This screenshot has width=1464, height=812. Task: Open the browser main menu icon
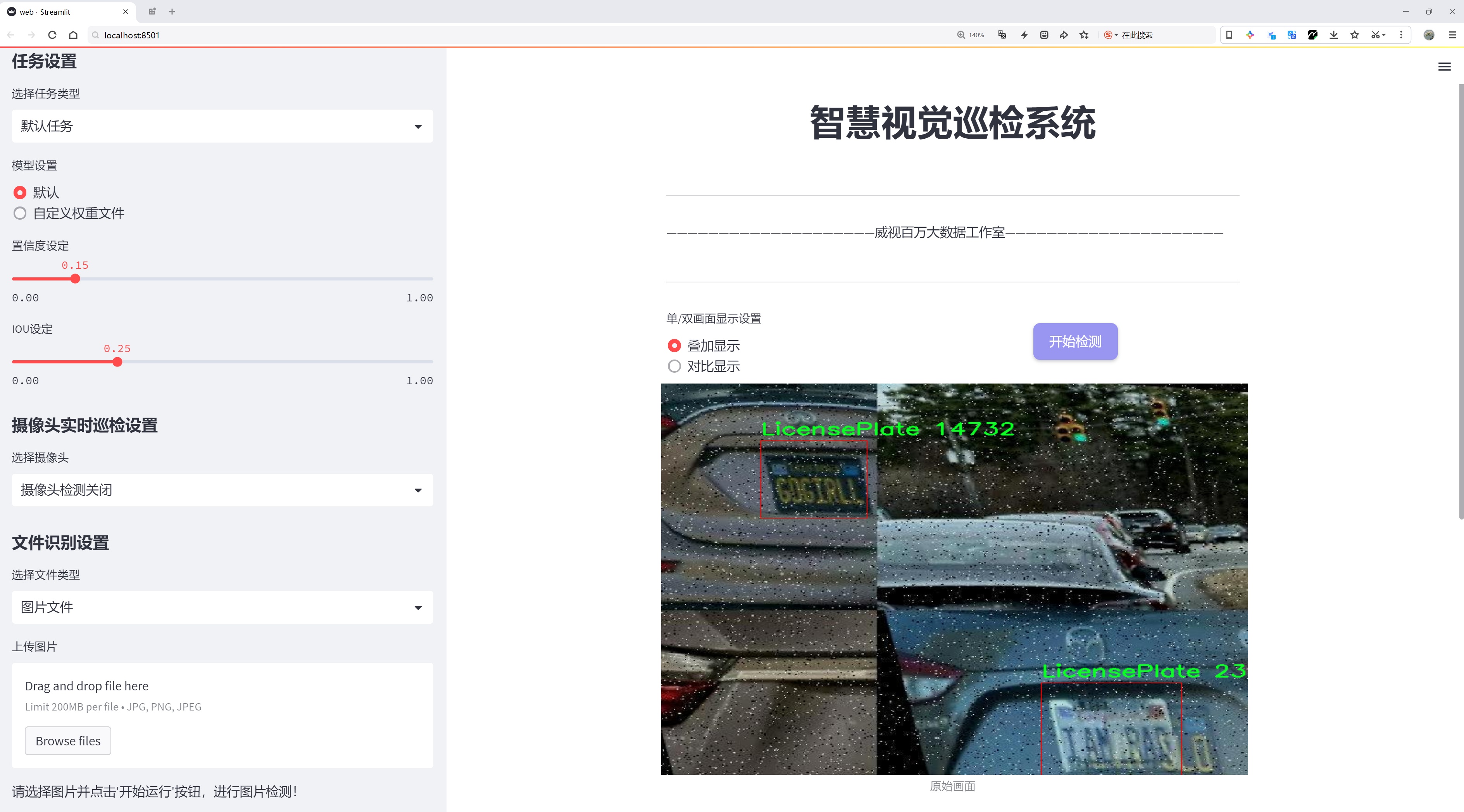coord(1452,35)
